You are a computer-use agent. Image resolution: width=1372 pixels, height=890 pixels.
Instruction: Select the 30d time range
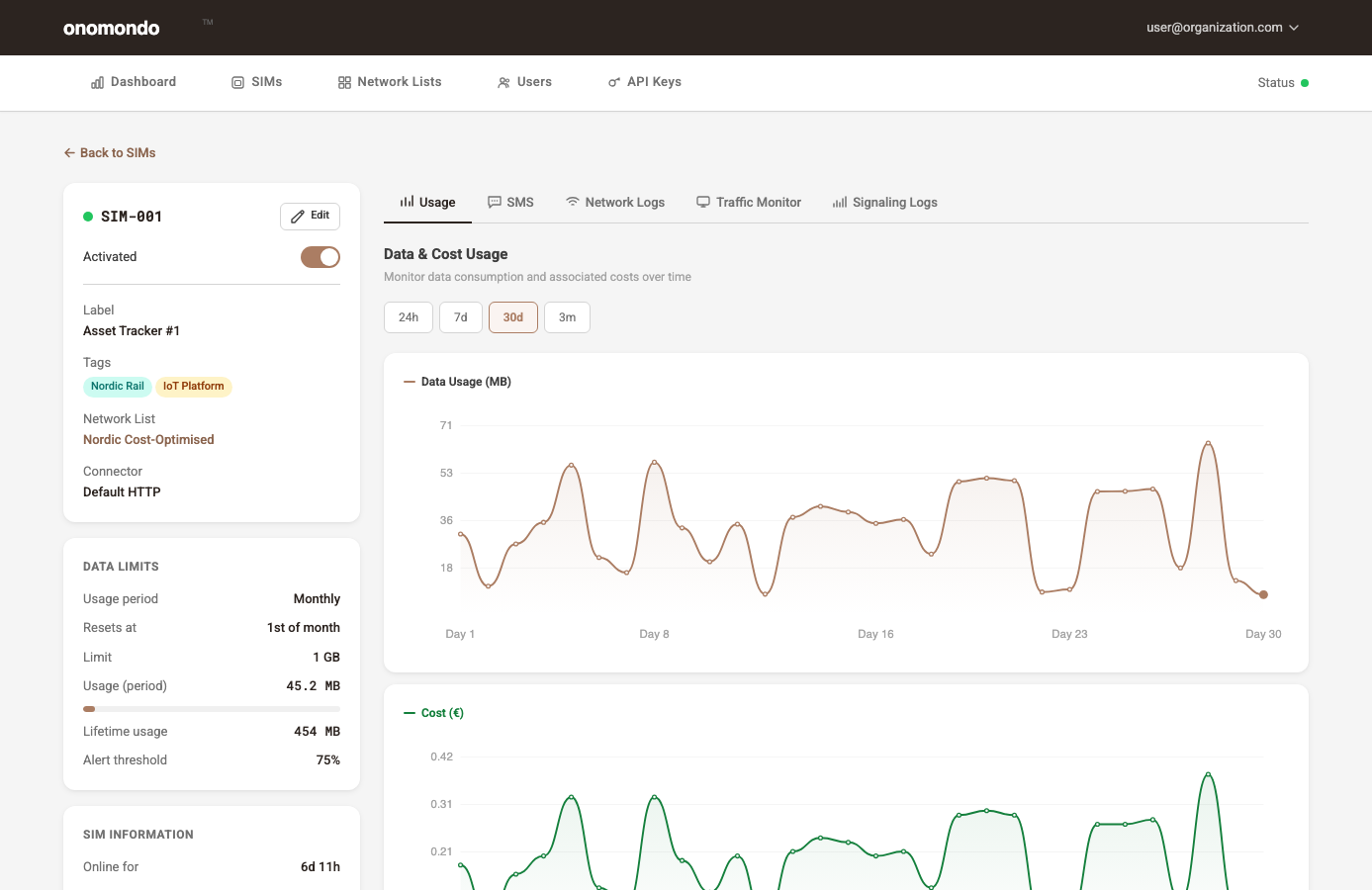513,317
